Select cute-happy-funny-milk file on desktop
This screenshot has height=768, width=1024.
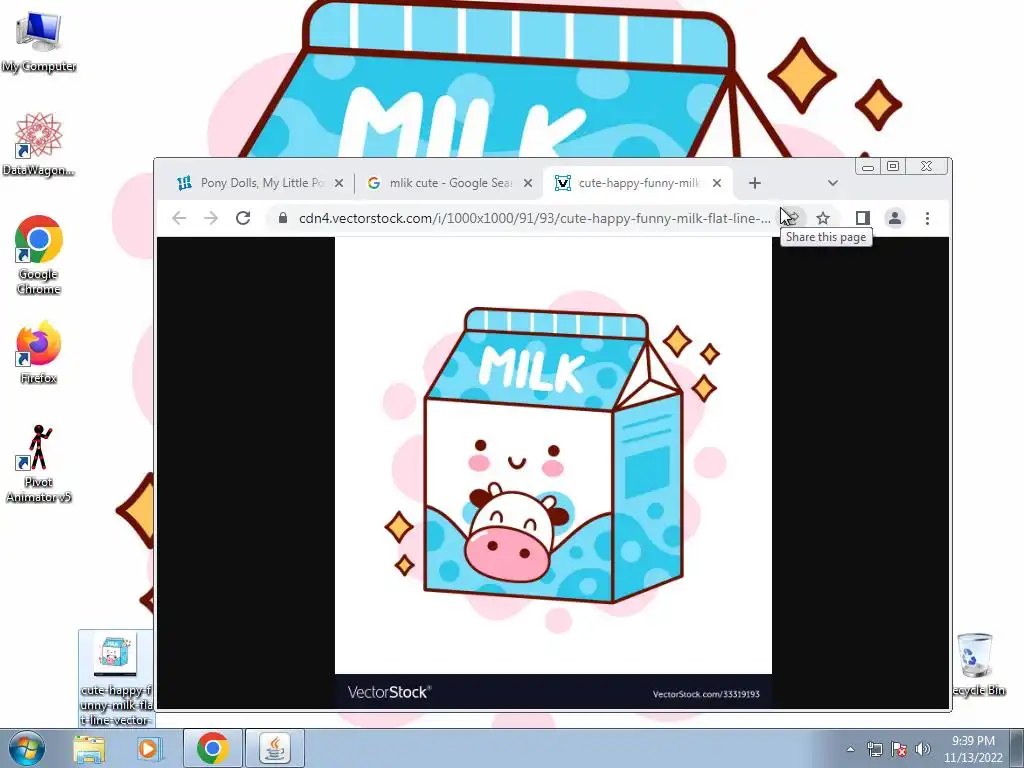click(116, 678)
